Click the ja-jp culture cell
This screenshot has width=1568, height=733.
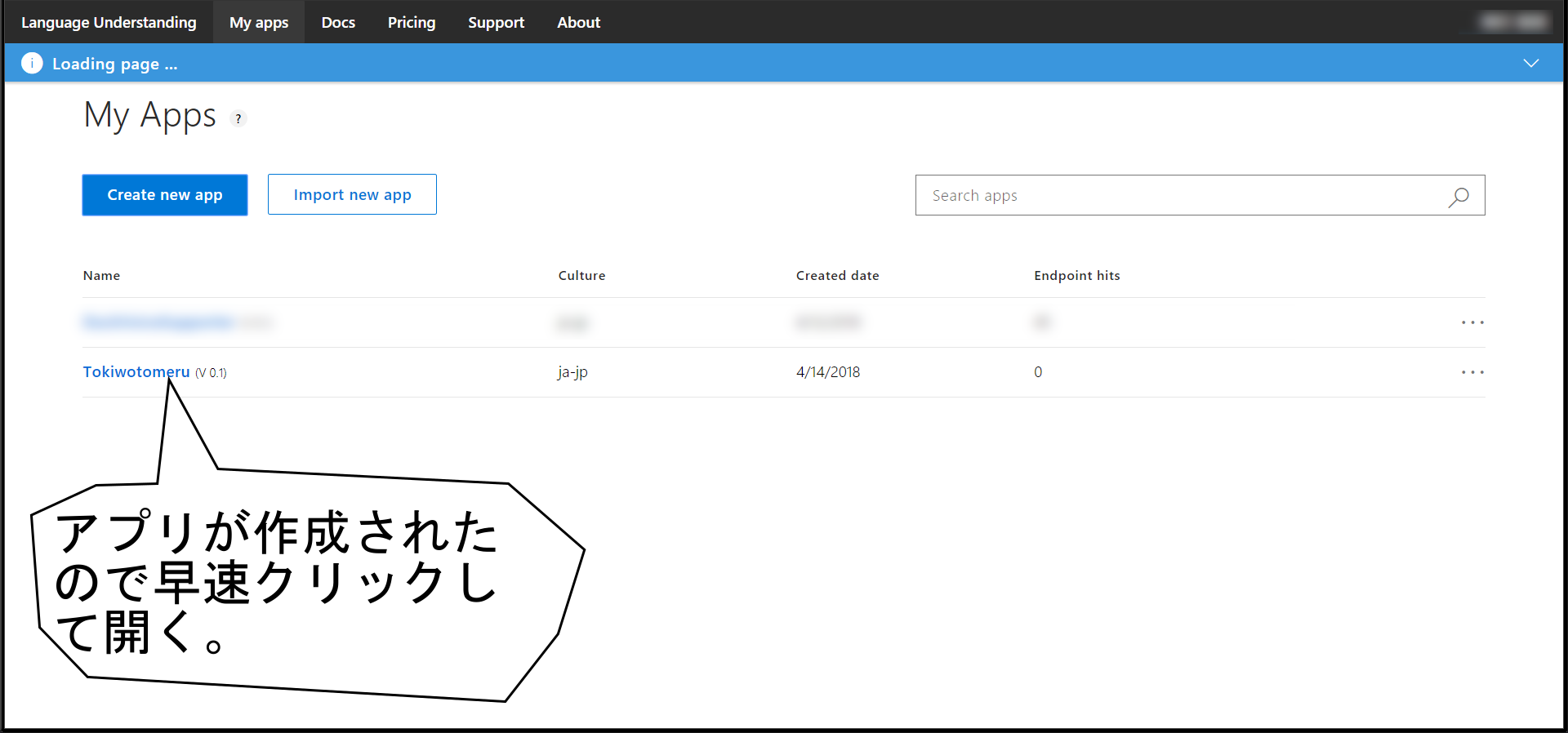573,372
